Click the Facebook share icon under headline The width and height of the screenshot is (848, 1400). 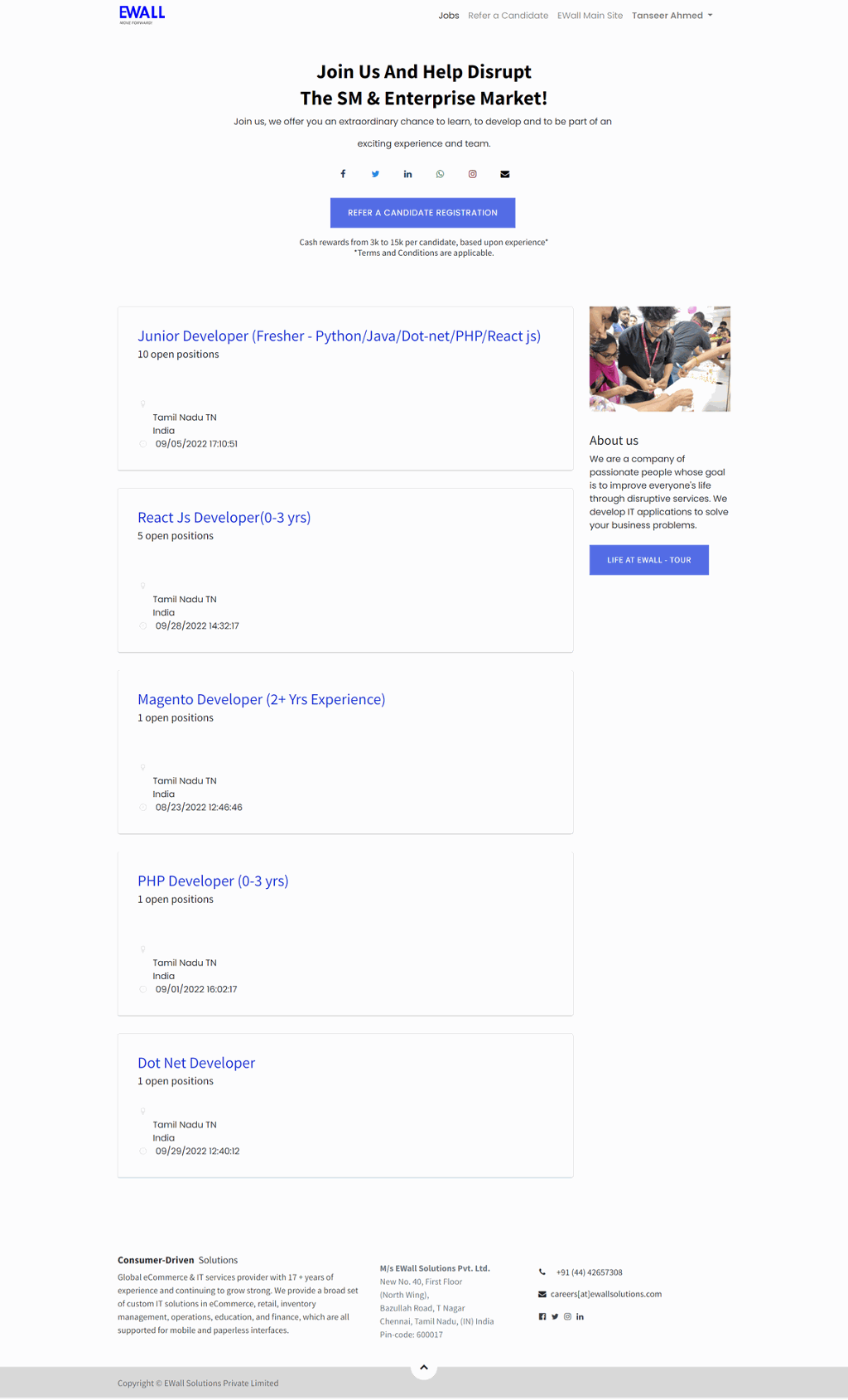click(x=343, y=174)
